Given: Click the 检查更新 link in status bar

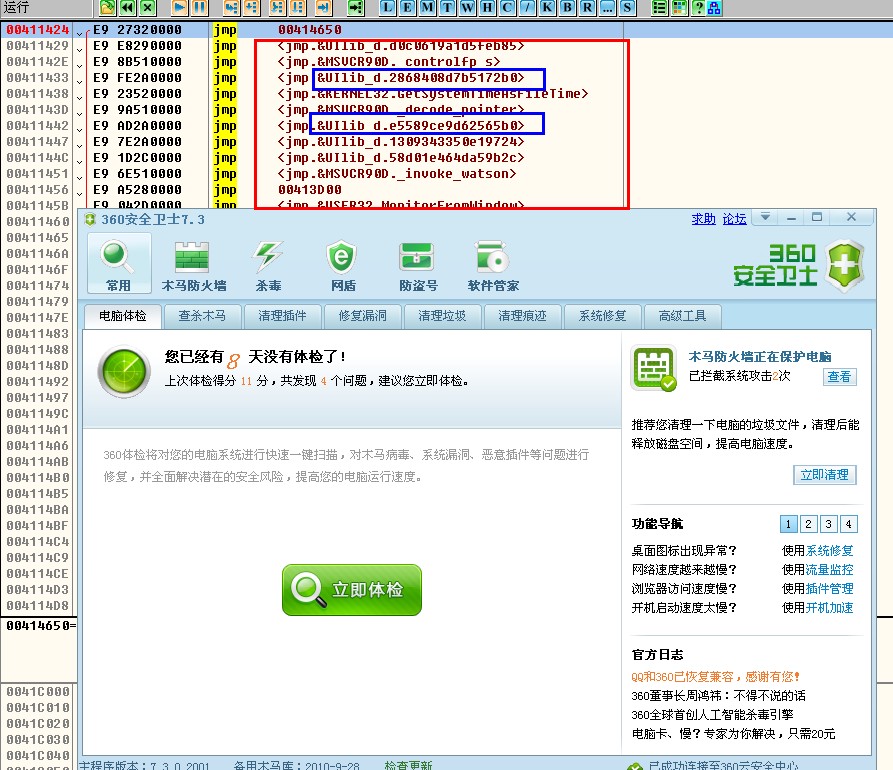Looking at the screenshot, I should (408, 765).
